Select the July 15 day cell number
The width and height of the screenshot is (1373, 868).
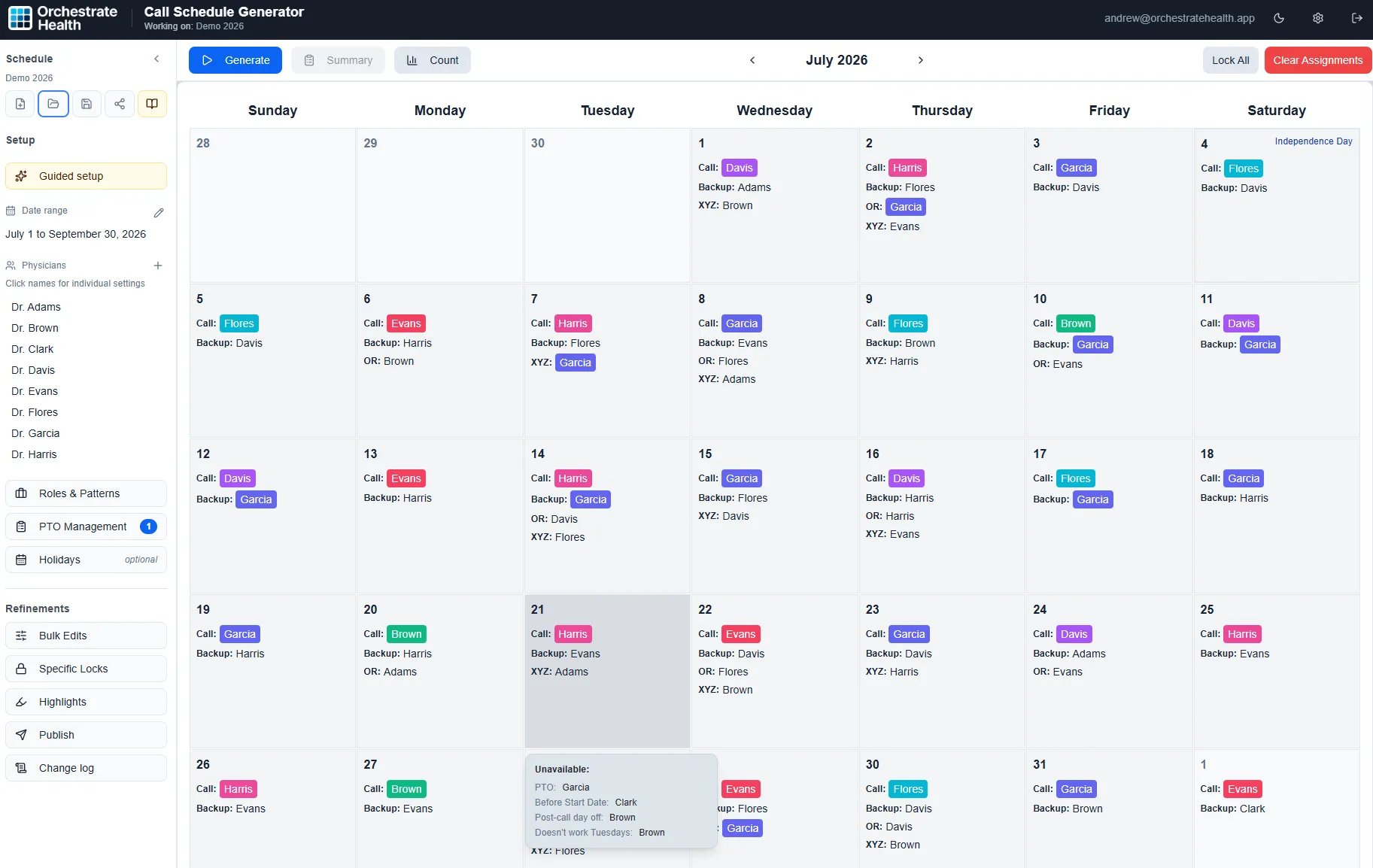click(705, 454)
